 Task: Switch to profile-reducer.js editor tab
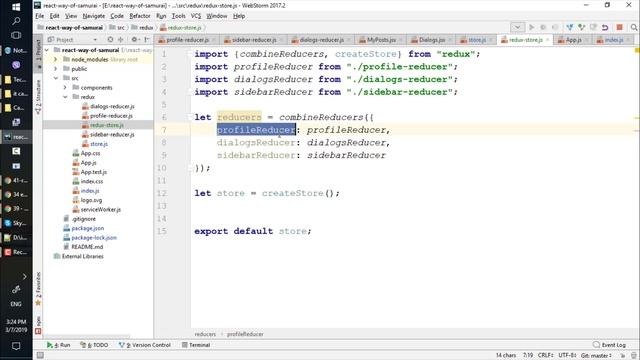tap(187, 40)
